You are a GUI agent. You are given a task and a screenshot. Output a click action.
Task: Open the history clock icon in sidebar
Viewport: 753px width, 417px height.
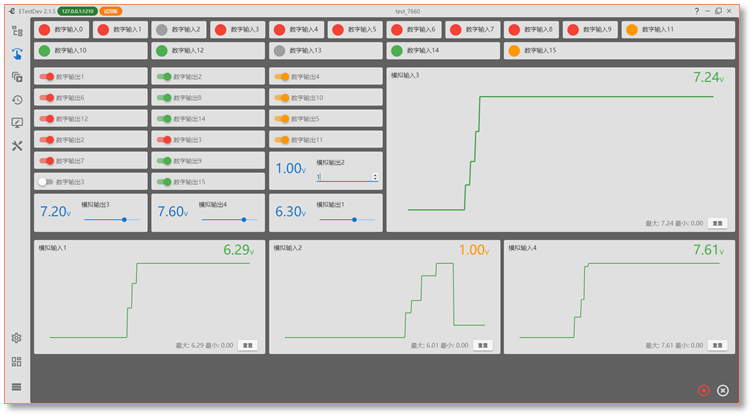pyautogui.click(x=17, y=100)
